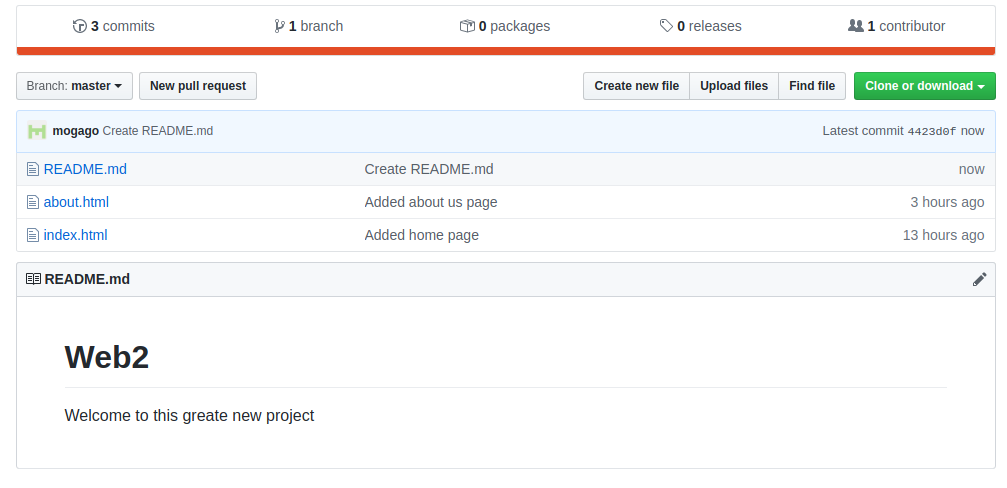Click the contributors people icon

point(855,26)
